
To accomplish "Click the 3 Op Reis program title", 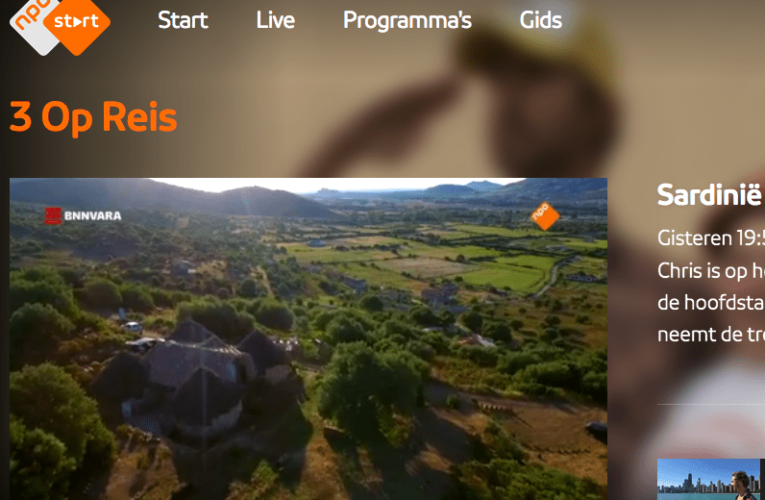I will (x=93, y=118).
